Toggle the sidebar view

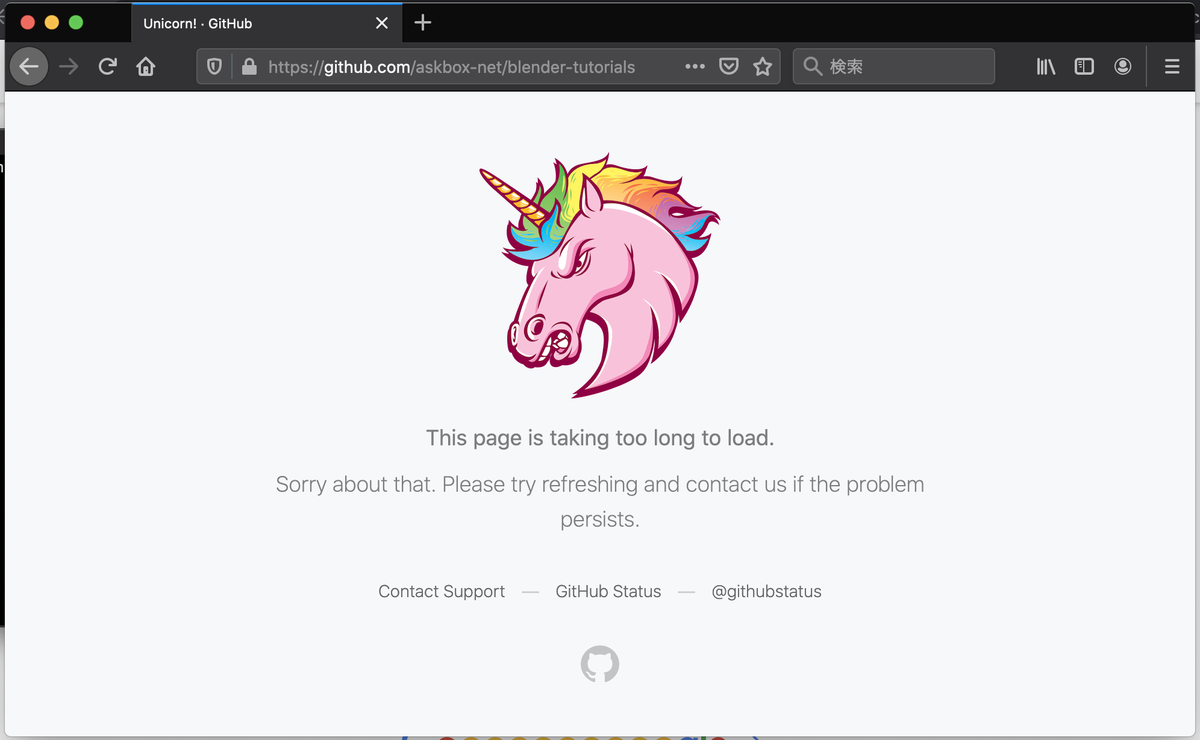[x=1084, y=67]
